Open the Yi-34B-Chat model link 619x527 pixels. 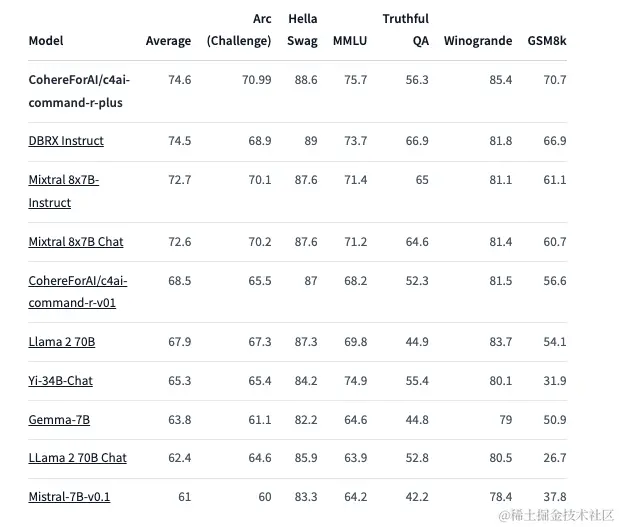(x=60, y=381)
